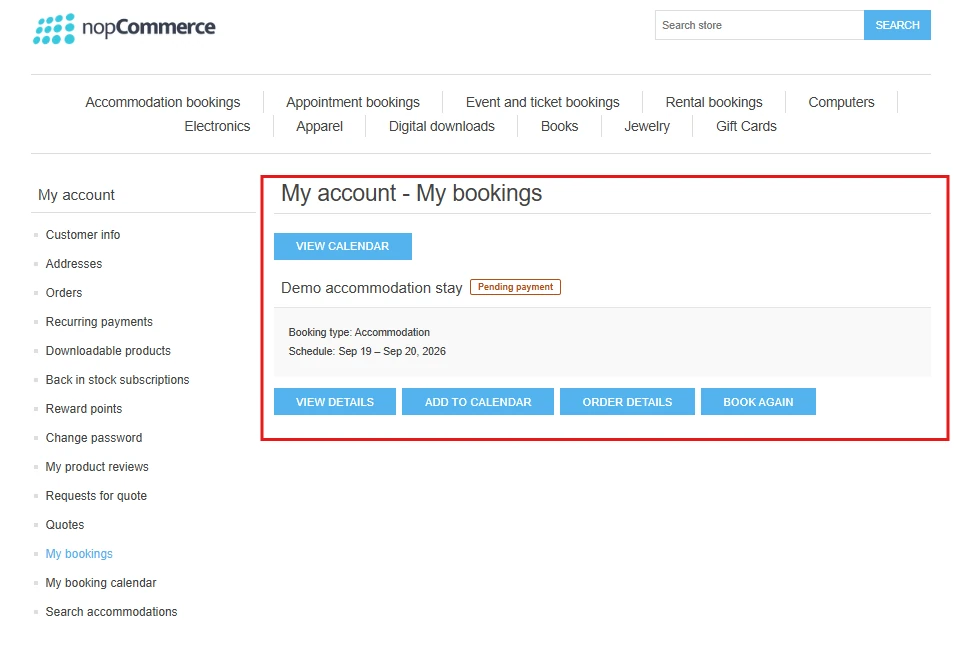Open Rental bookings category

tap(714, 102)
